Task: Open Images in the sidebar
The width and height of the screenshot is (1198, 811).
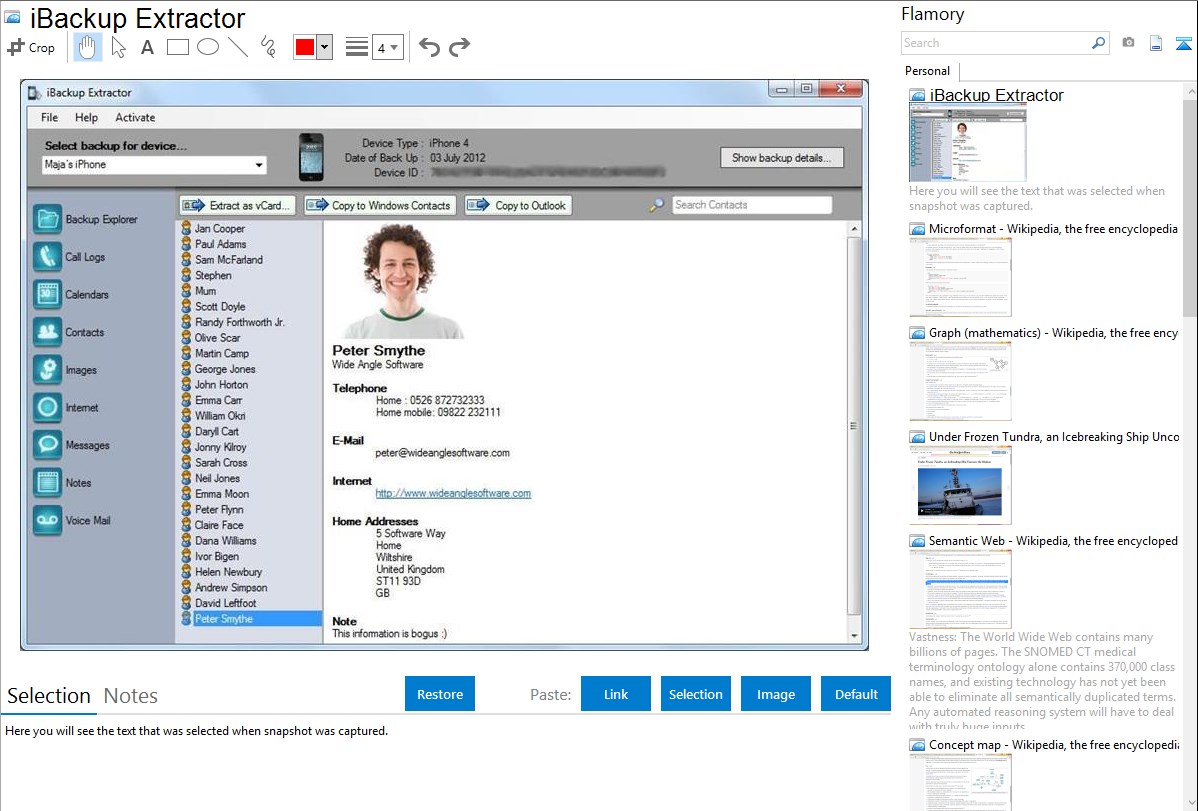Action: click(x=65, y=370)
